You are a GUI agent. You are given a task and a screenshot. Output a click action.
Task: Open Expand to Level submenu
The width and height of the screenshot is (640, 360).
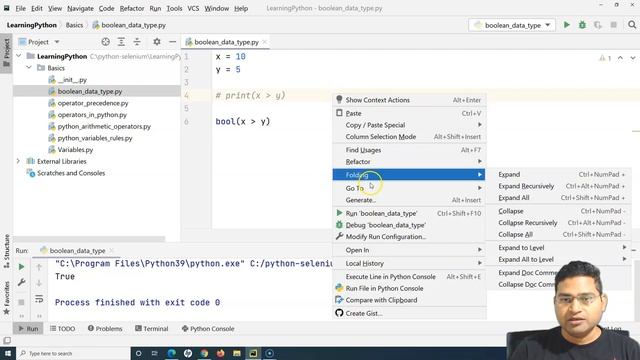coord(559,248)
